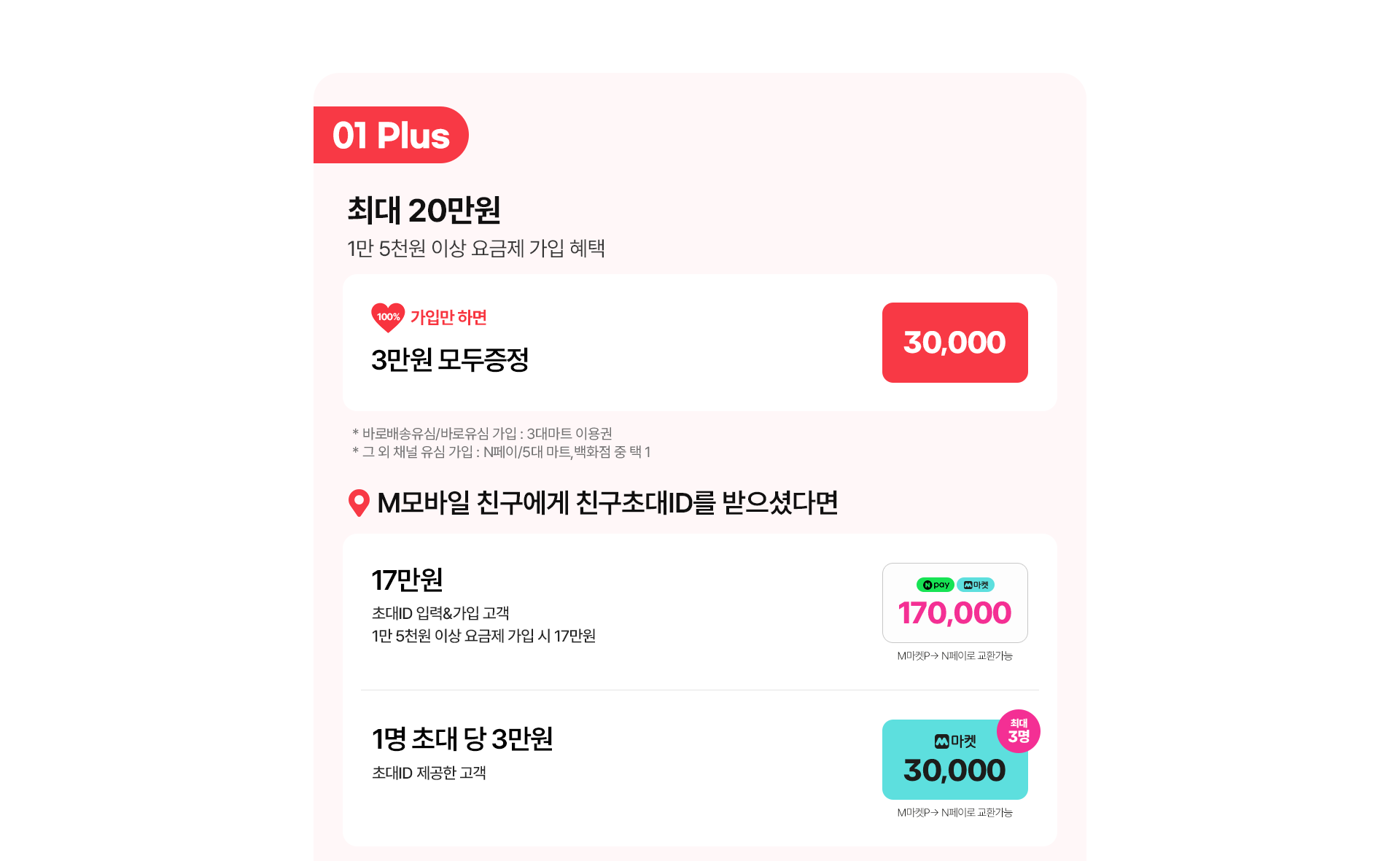Click the M마켓 logo on teal card

[955, 741]
